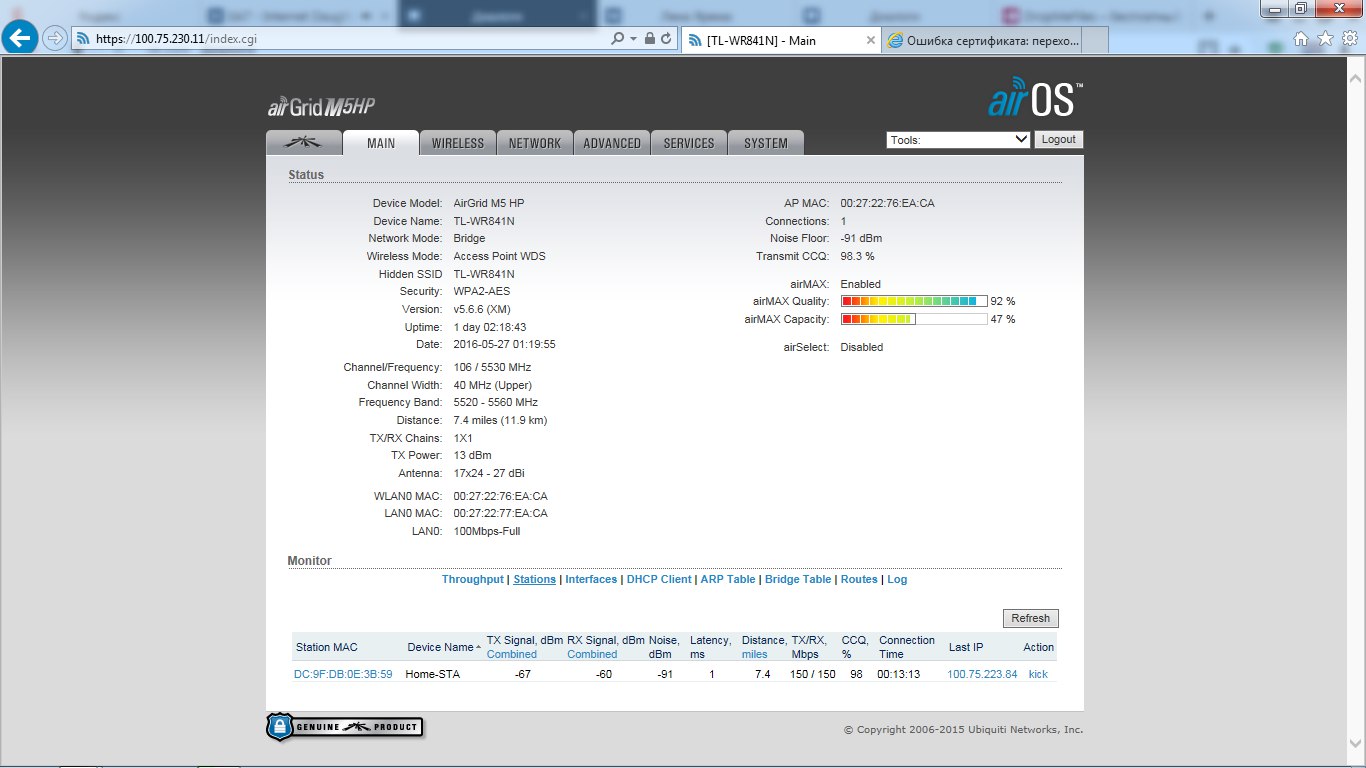The width and height of the screenshot is (1366, 768).
Task: Click the search magnifier in address bar
Action: (x=617, y=38)
